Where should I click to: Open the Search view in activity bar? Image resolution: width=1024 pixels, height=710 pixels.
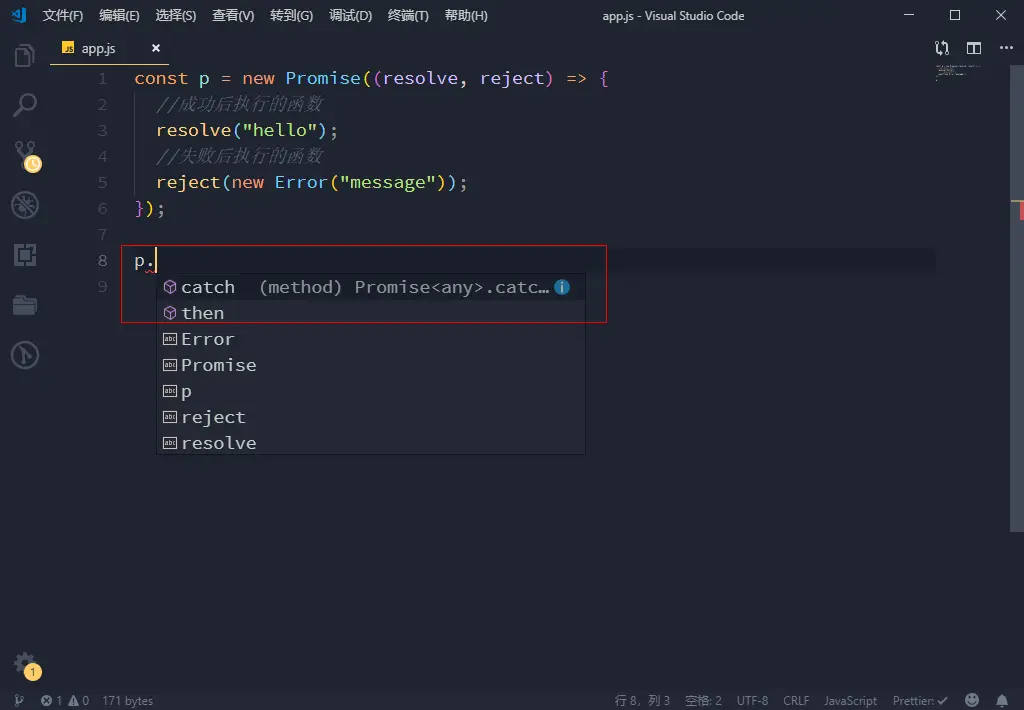coord(25,105)
